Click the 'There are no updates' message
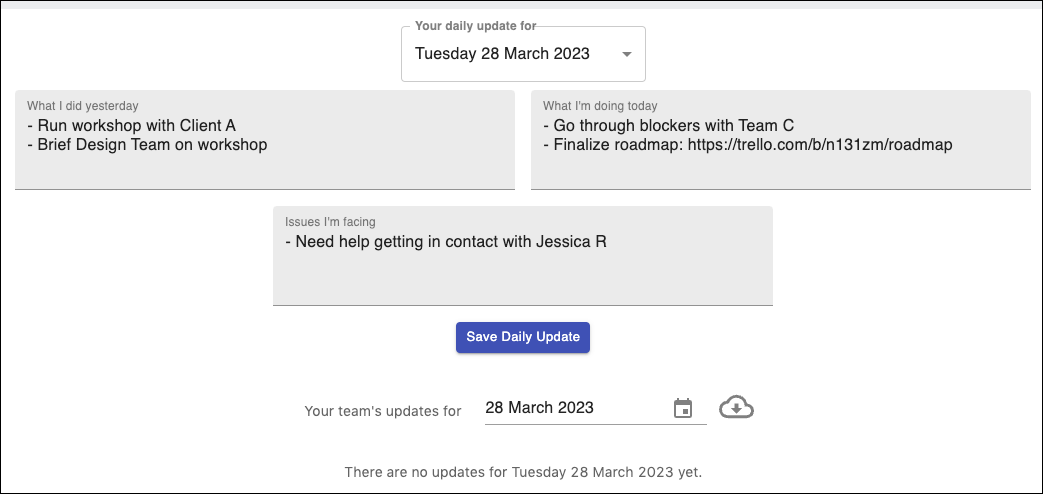 (x=523, y=473)
